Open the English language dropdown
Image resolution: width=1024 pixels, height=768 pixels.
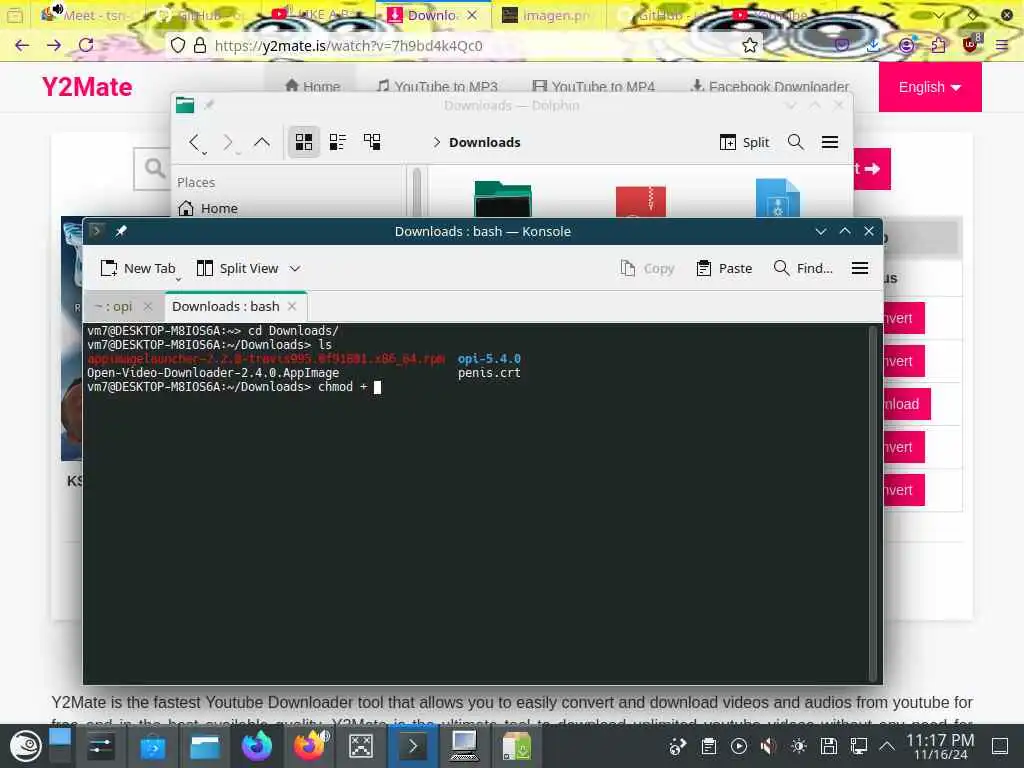click(930, 87)
